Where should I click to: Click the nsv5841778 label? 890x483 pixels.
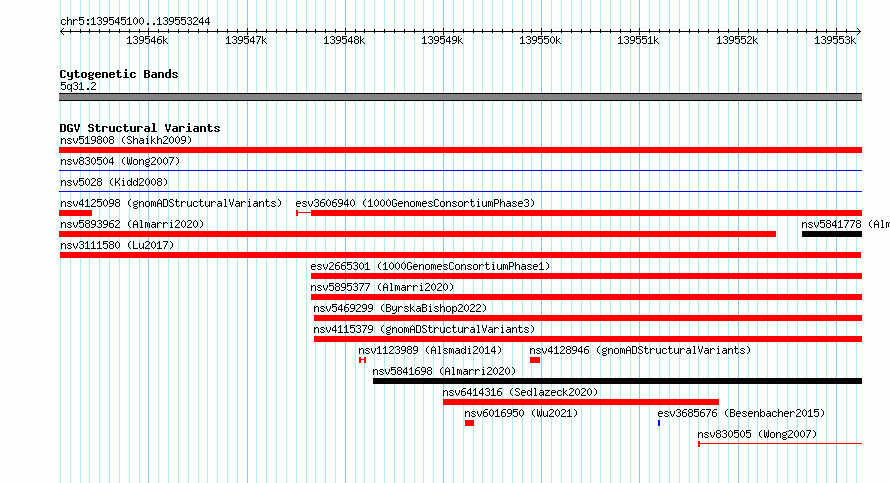click(845, 224)
